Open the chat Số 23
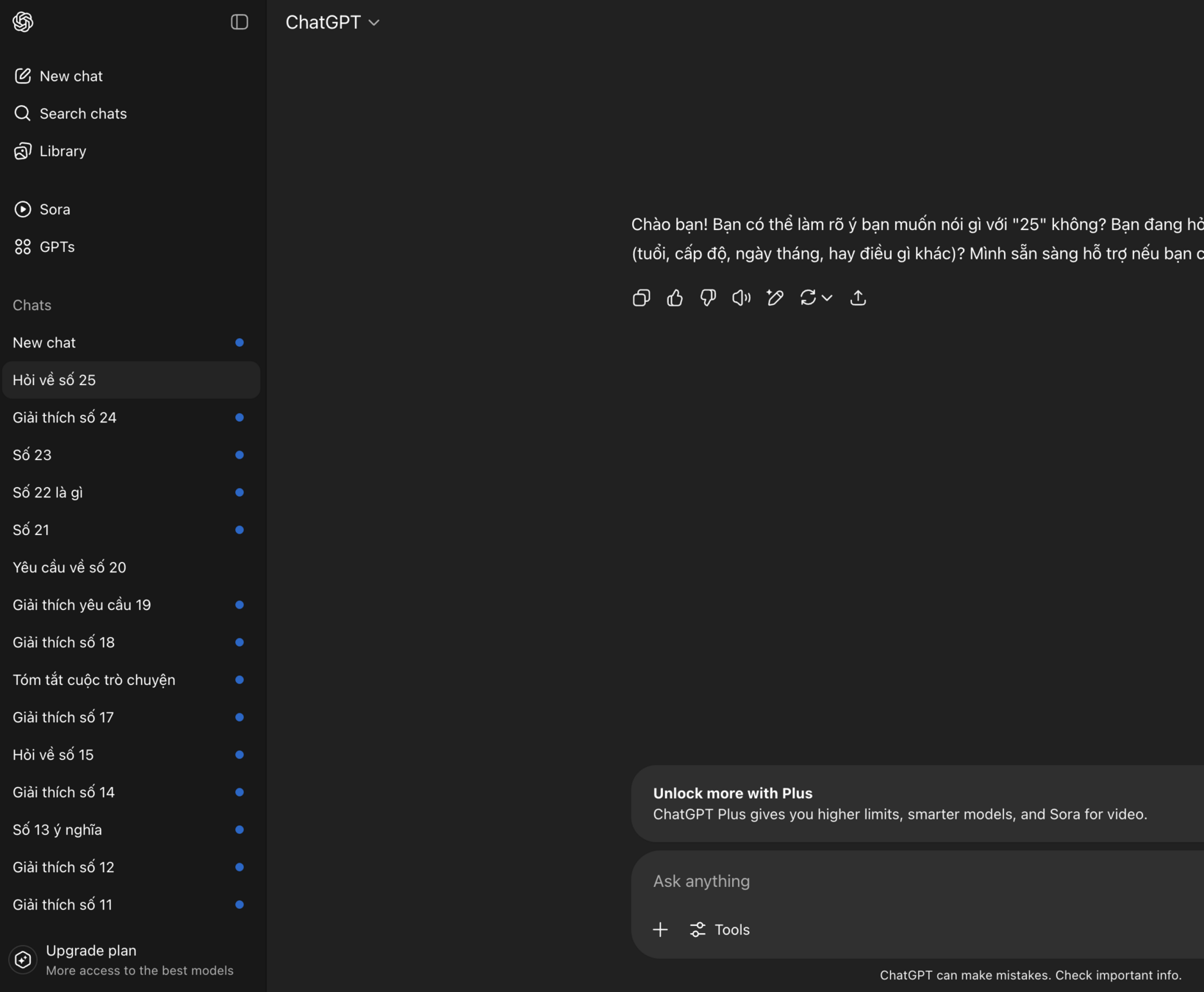 click(x=132, y=455)
